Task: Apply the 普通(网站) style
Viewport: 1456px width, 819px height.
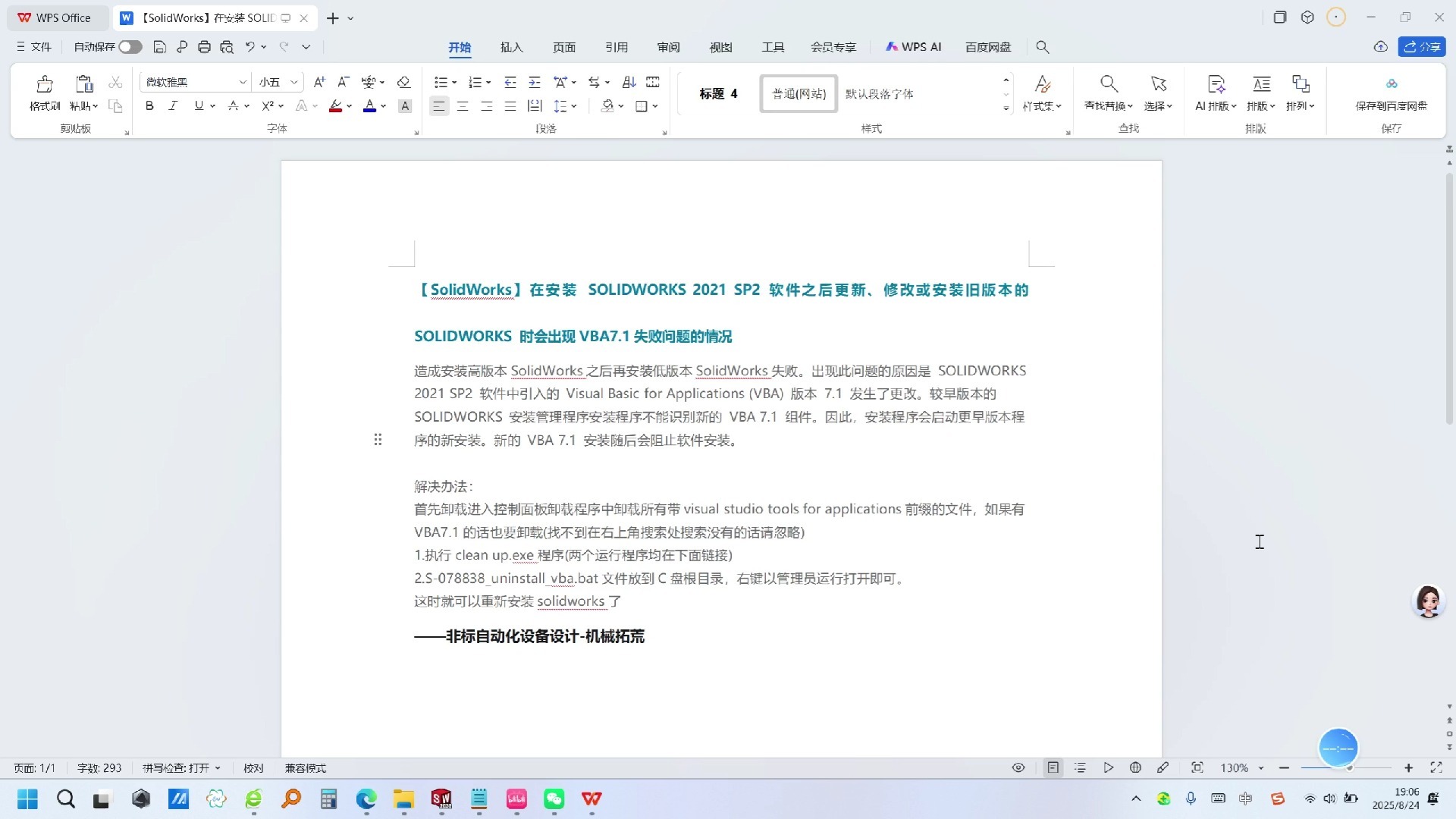Action: click(x=799, y=93)
